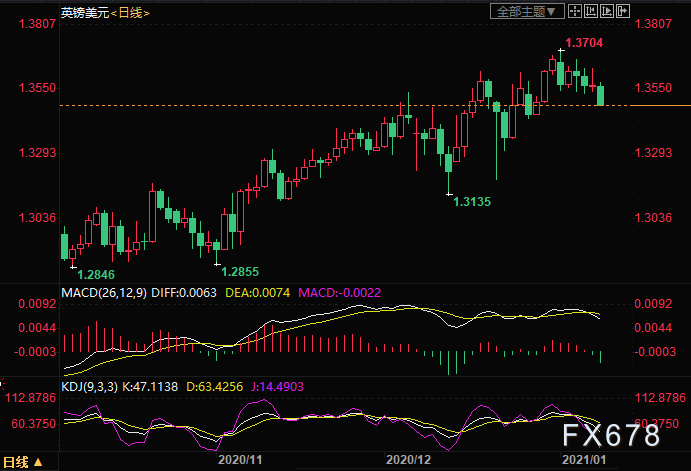This screenshot has width=691, height=471.
Task: Click the panel move-right arrow icon
Action: [x=622, y=11]
